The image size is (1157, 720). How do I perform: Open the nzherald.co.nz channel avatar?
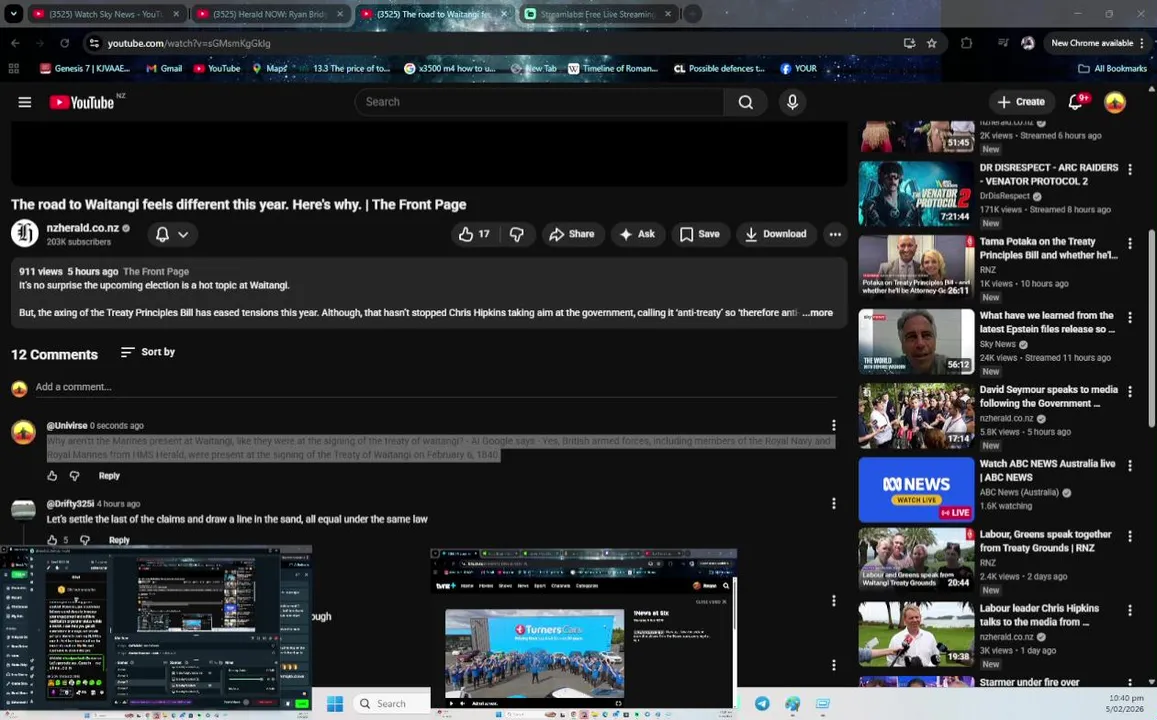[24, 233]
